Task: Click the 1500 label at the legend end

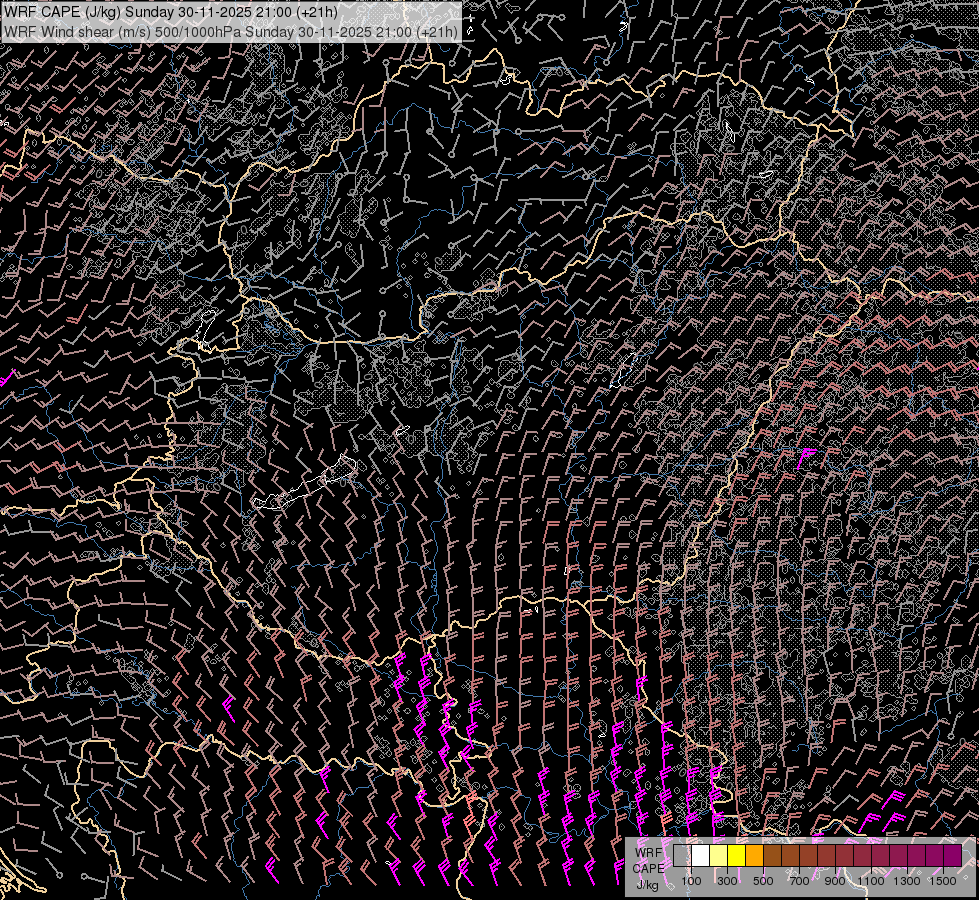Action: [x=943, y=882]
